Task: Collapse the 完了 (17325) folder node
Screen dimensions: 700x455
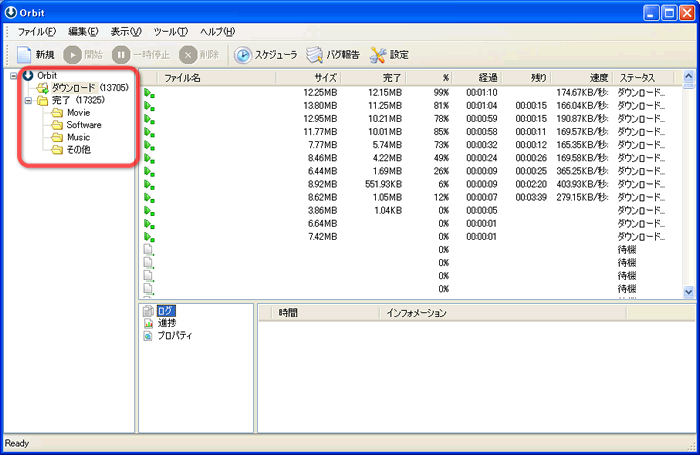Action: point(28,100)
